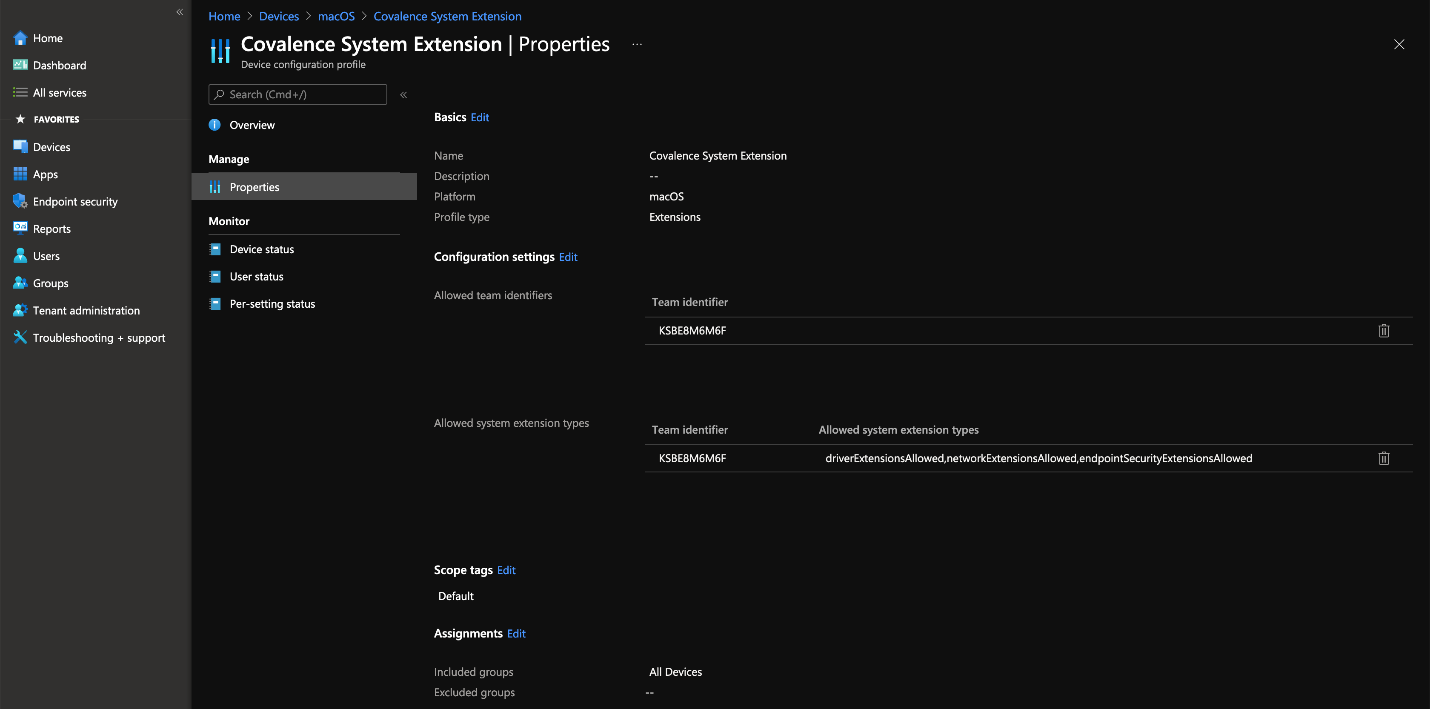Click the Devices icon in favorites
The height and width of the screenshot is (709, 1430).
20,147
